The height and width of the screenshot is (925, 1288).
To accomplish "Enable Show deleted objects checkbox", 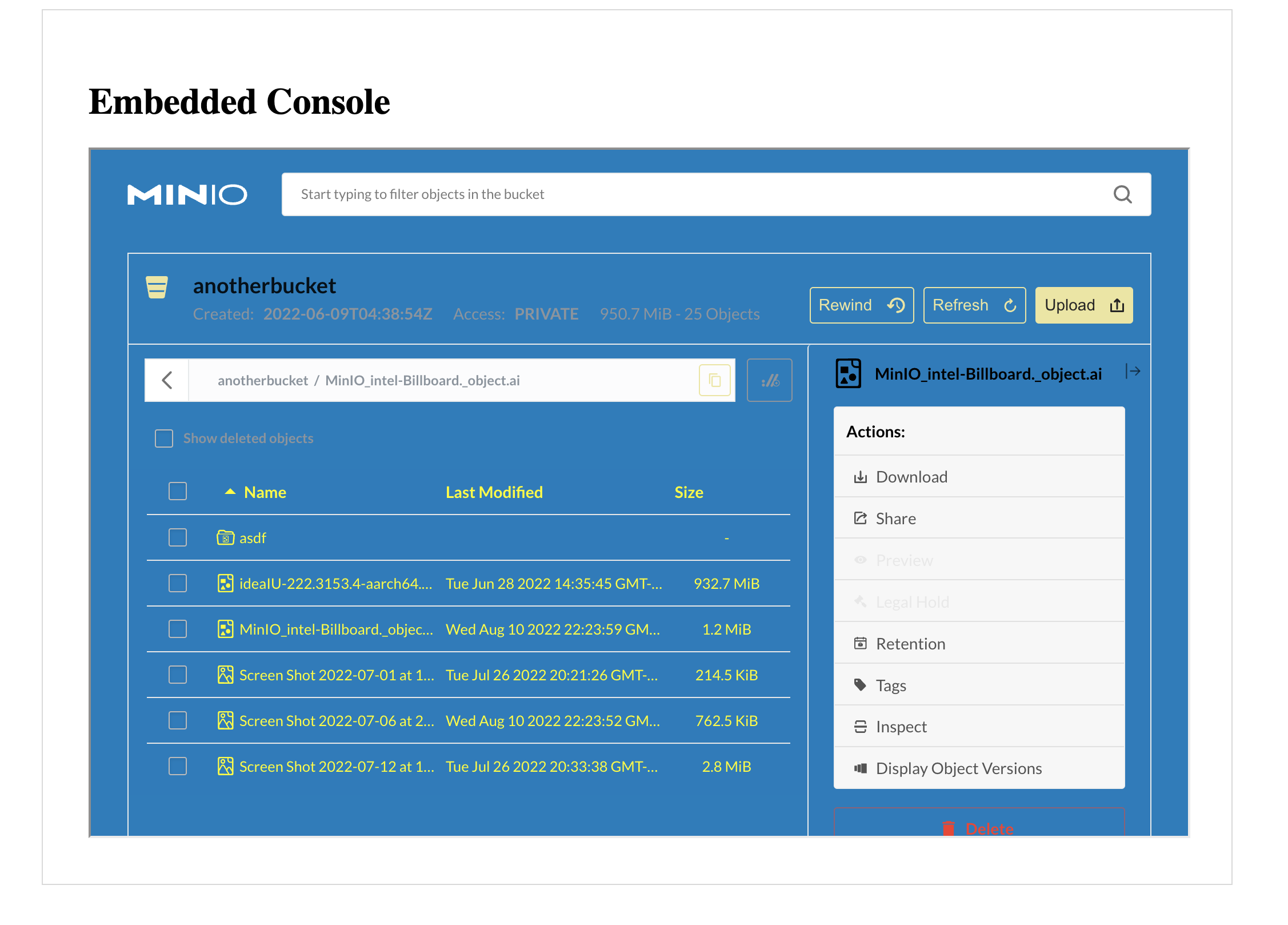I will tap(164, 438).
